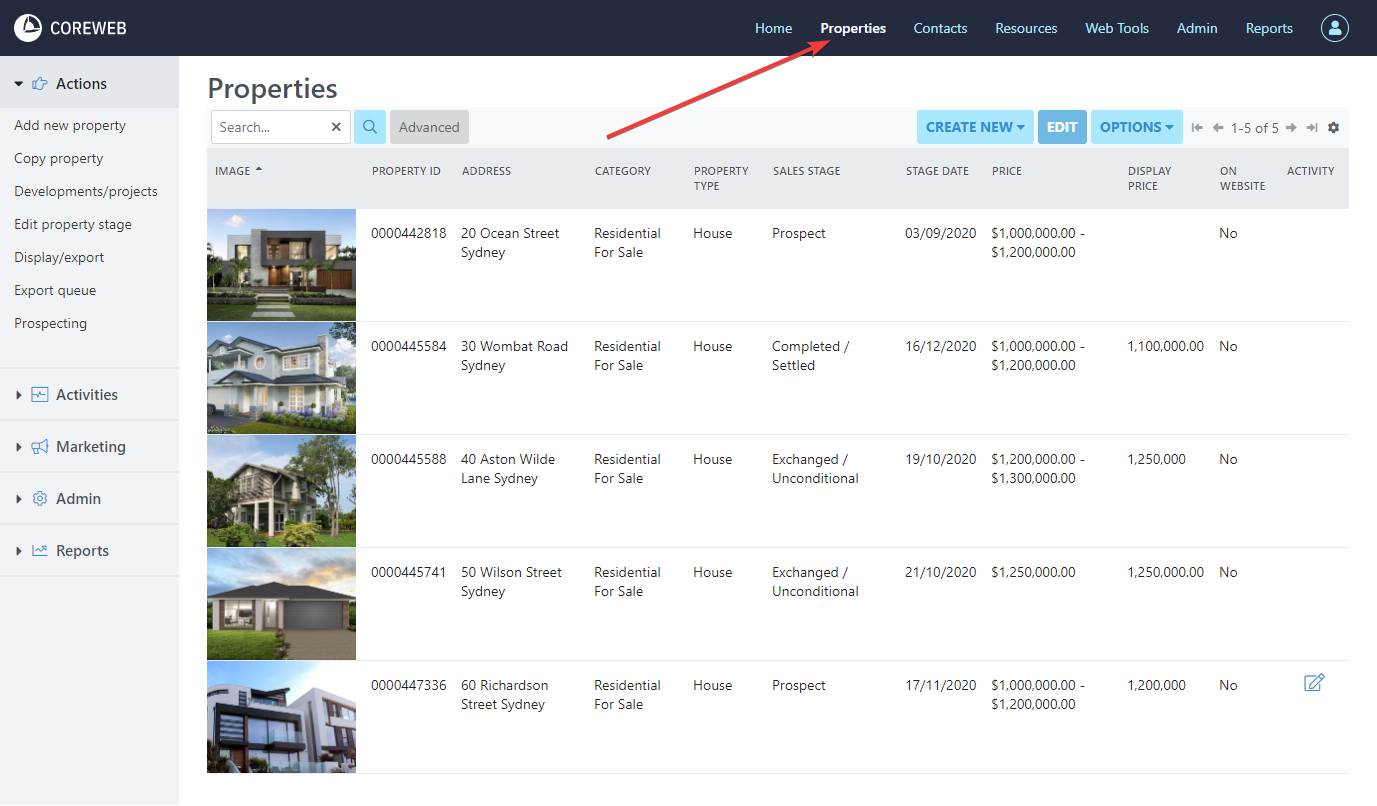Click the table settings gear icon
This screenshot has height=806, width=1377.
click(x=1333, y=128)
